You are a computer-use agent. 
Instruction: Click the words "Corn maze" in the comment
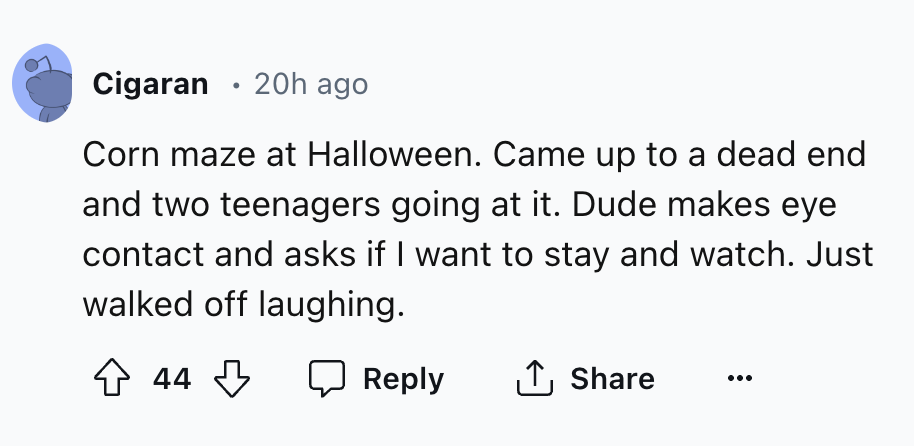pyautogui.click(x=160, y=156)
